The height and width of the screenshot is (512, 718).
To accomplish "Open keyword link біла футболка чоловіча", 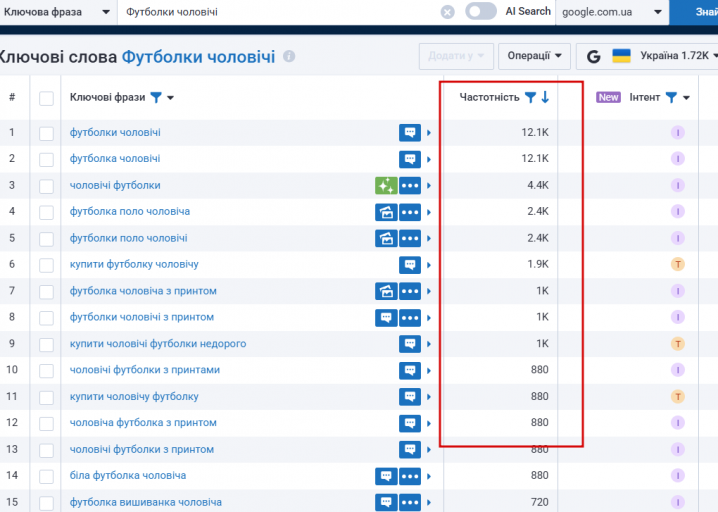I will tap(128, 475).
